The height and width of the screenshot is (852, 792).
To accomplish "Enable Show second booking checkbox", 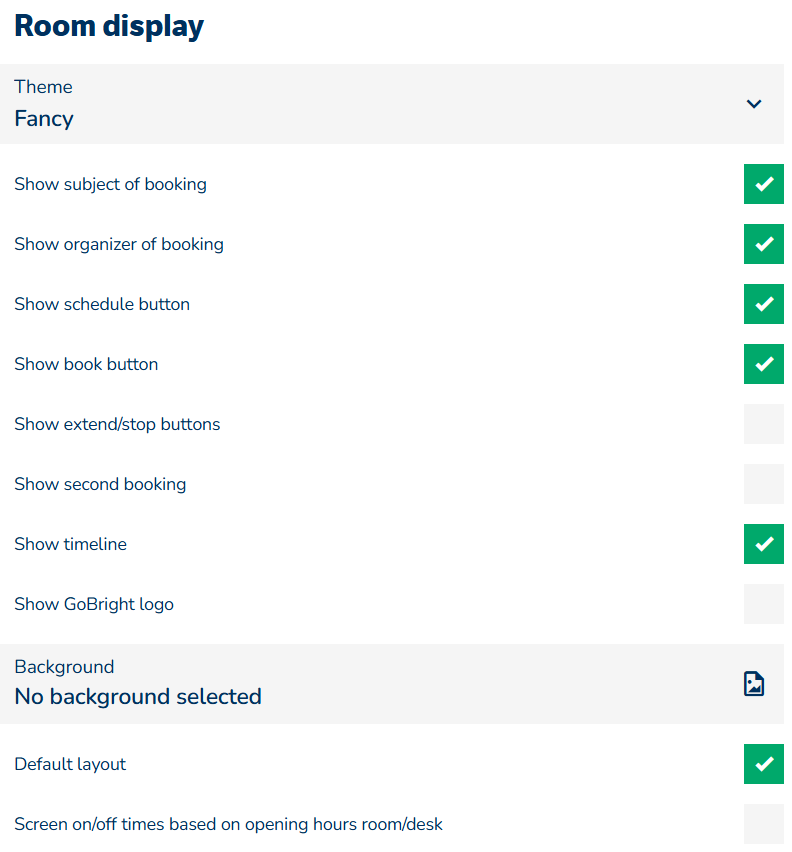I will point(763,484).
